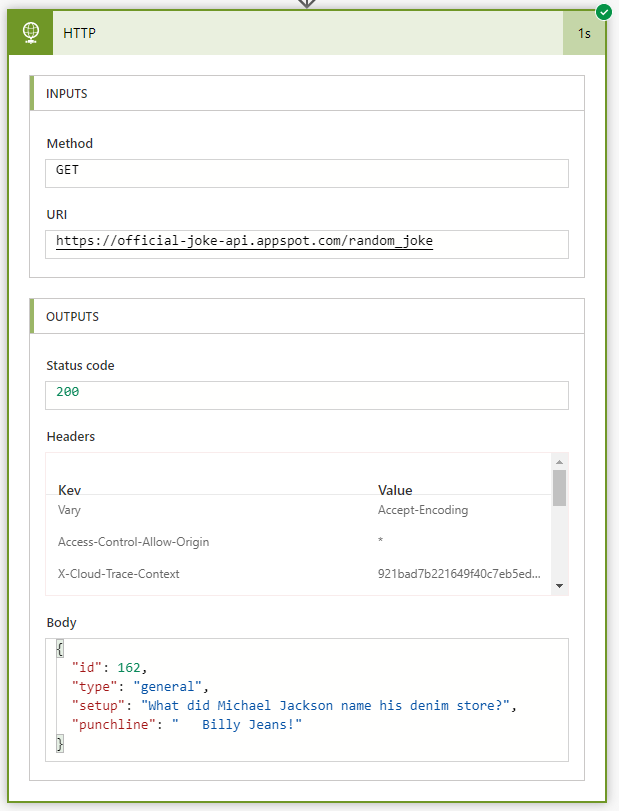Click the downward connector arrow above HTTP card
Screen dimensions: 619x811
307,5
